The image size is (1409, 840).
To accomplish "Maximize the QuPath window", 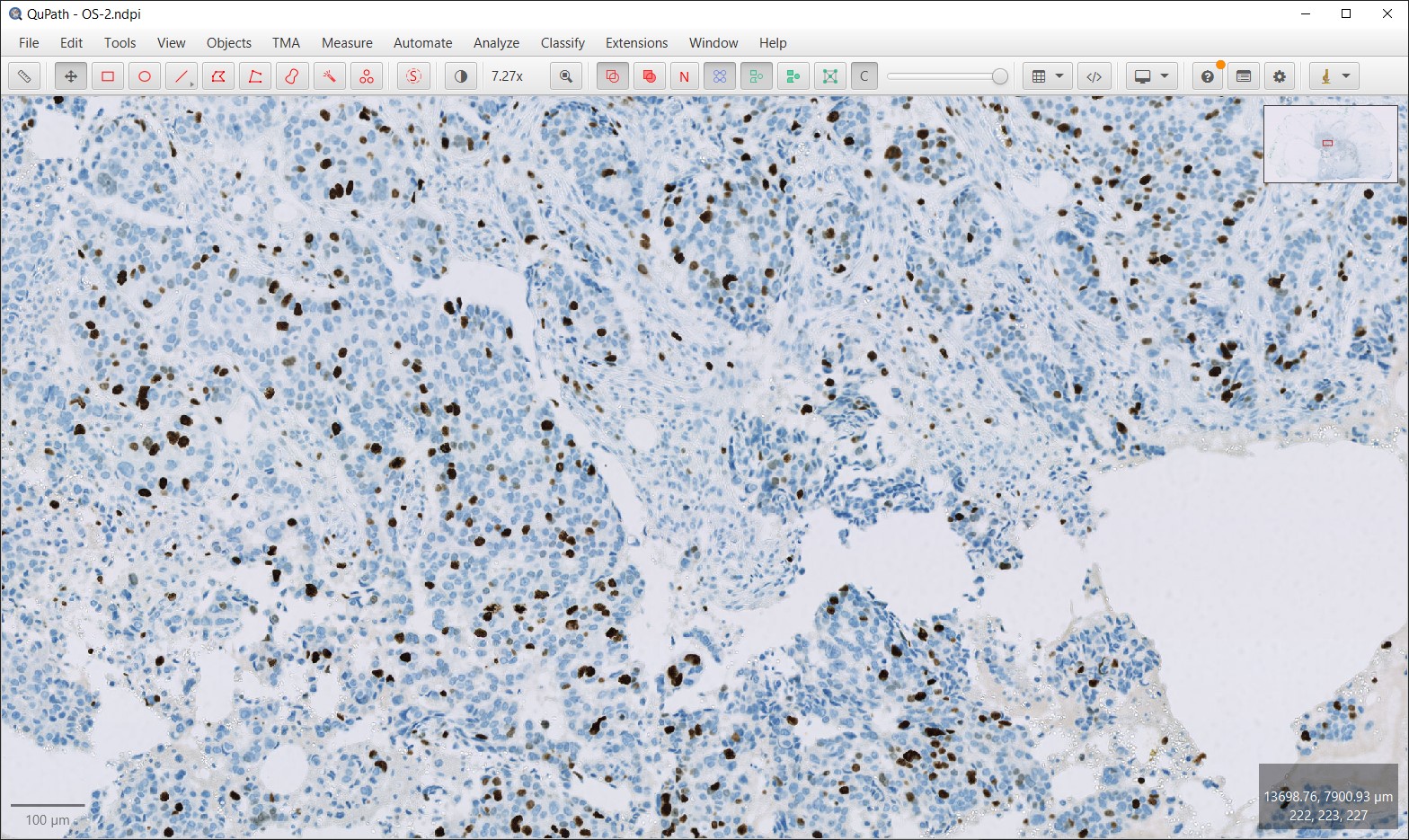I will click(x=1346, y=14).
